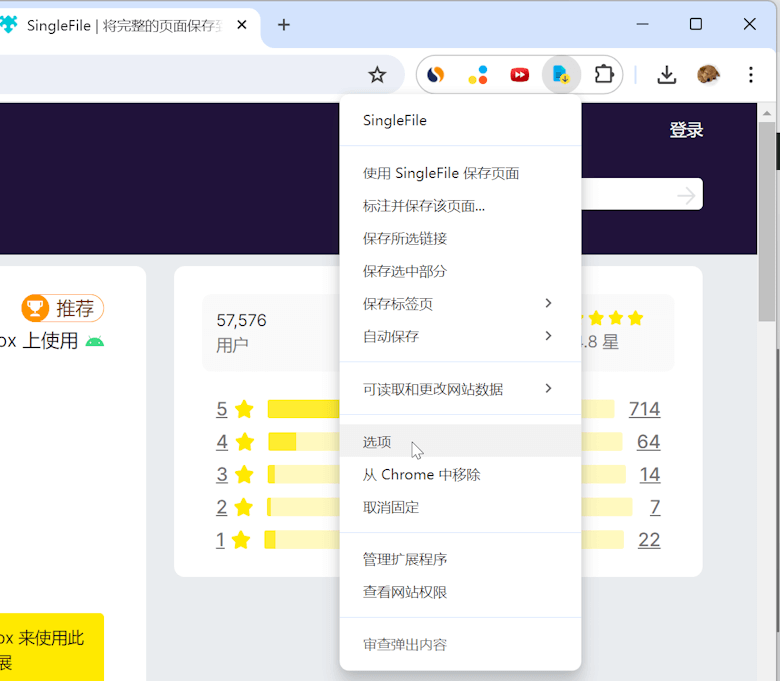The width and height of the screenshot is (780, 681).
Task: Click the green Android icon
Action: (95, 342)
